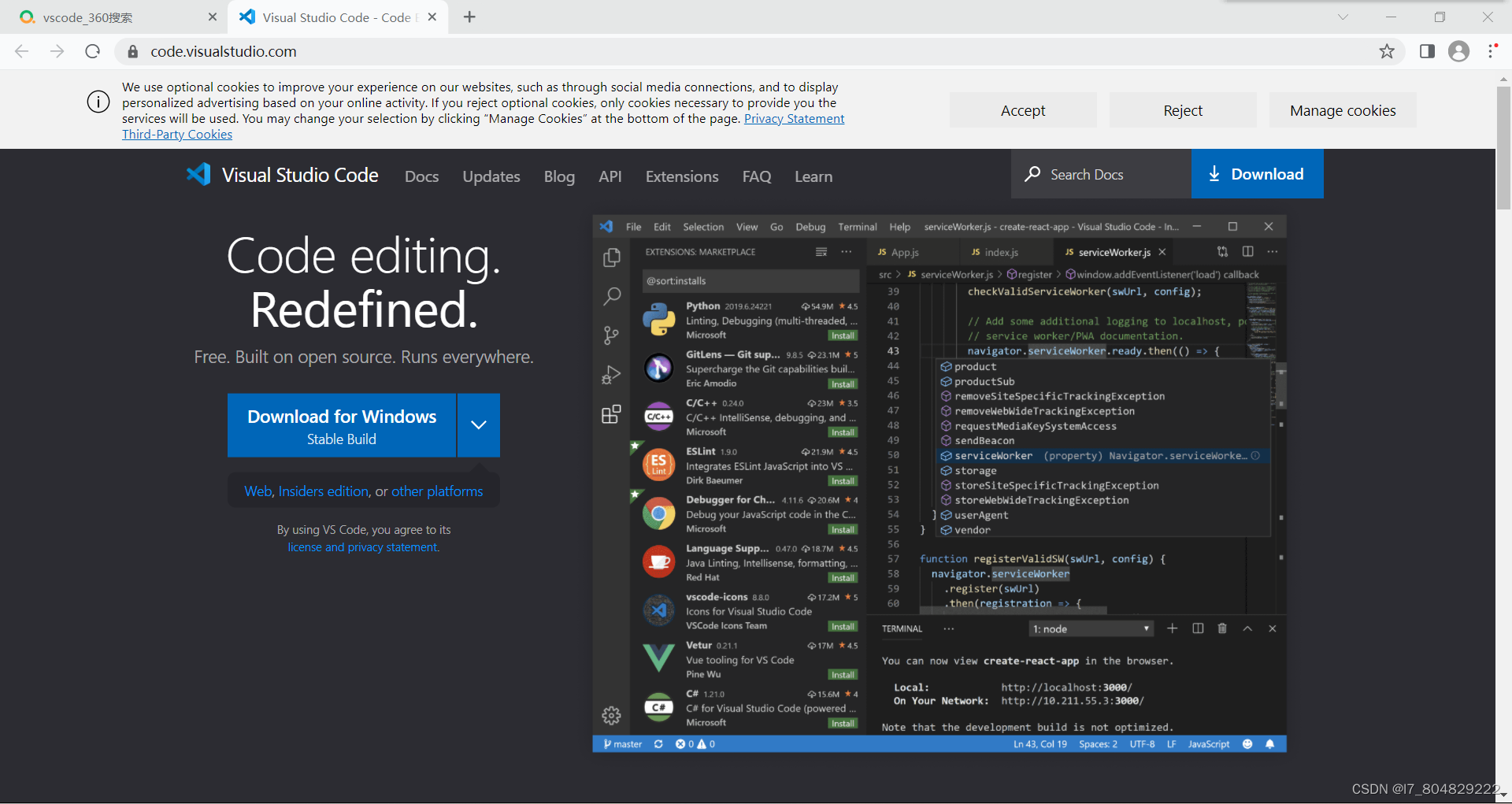Open the Docs navigation item

pyautogui.click(x=421, y=176)
